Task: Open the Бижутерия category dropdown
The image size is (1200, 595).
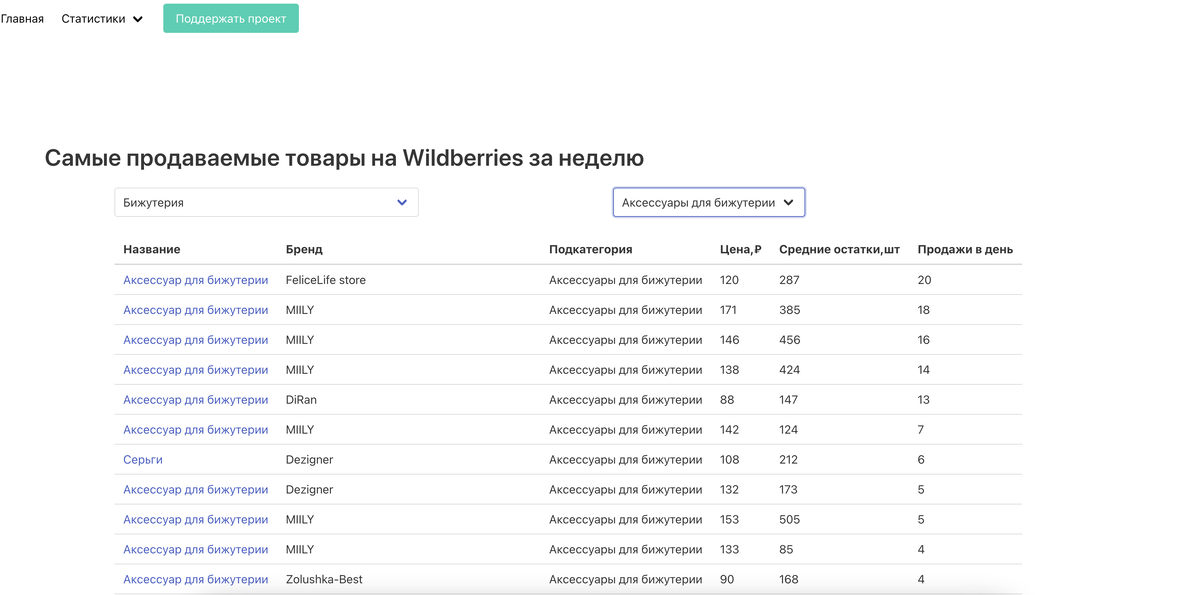Action: (266, 202)
